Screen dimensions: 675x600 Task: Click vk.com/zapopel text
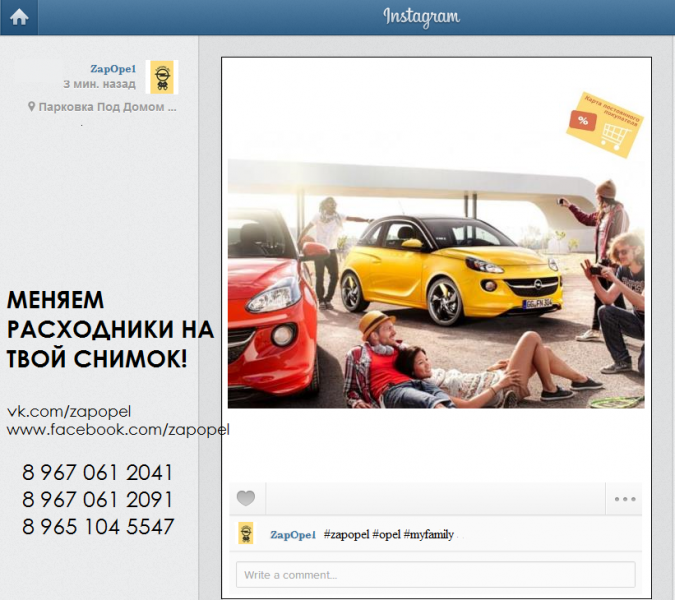pos(69,411)
